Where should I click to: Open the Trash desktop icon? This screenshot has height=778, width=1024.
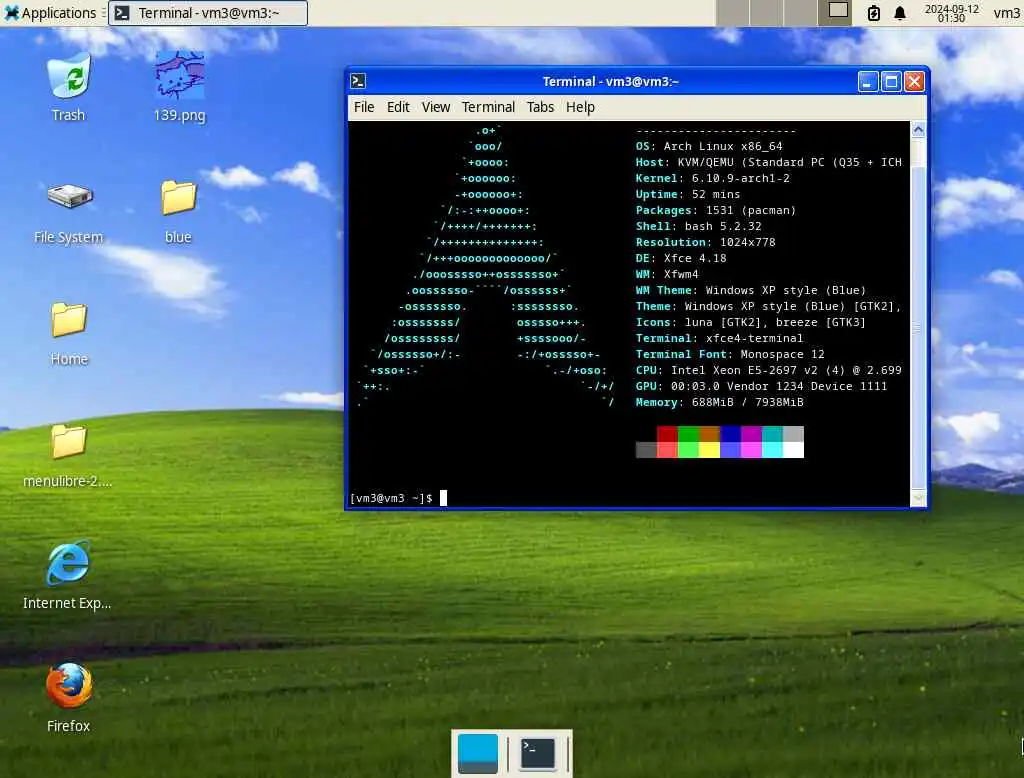(x=69, y=87)
